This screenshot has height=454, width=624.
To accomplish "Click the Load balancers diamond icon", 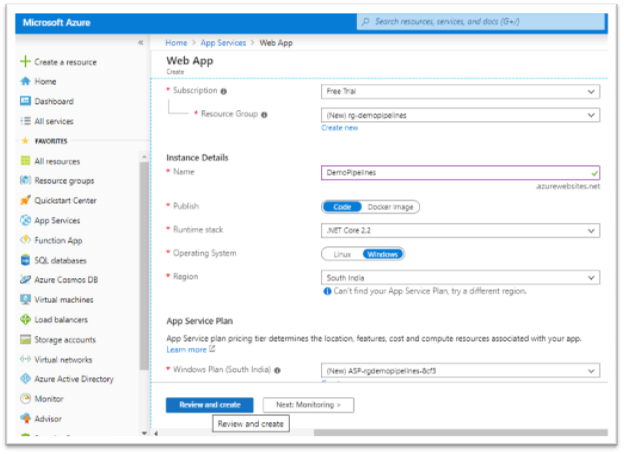I will point(25,319).
